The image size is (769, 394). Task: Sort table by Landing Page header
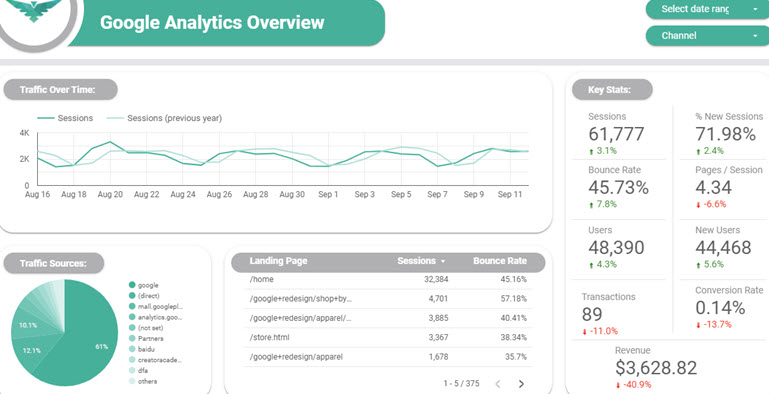(x=278, y=261)
